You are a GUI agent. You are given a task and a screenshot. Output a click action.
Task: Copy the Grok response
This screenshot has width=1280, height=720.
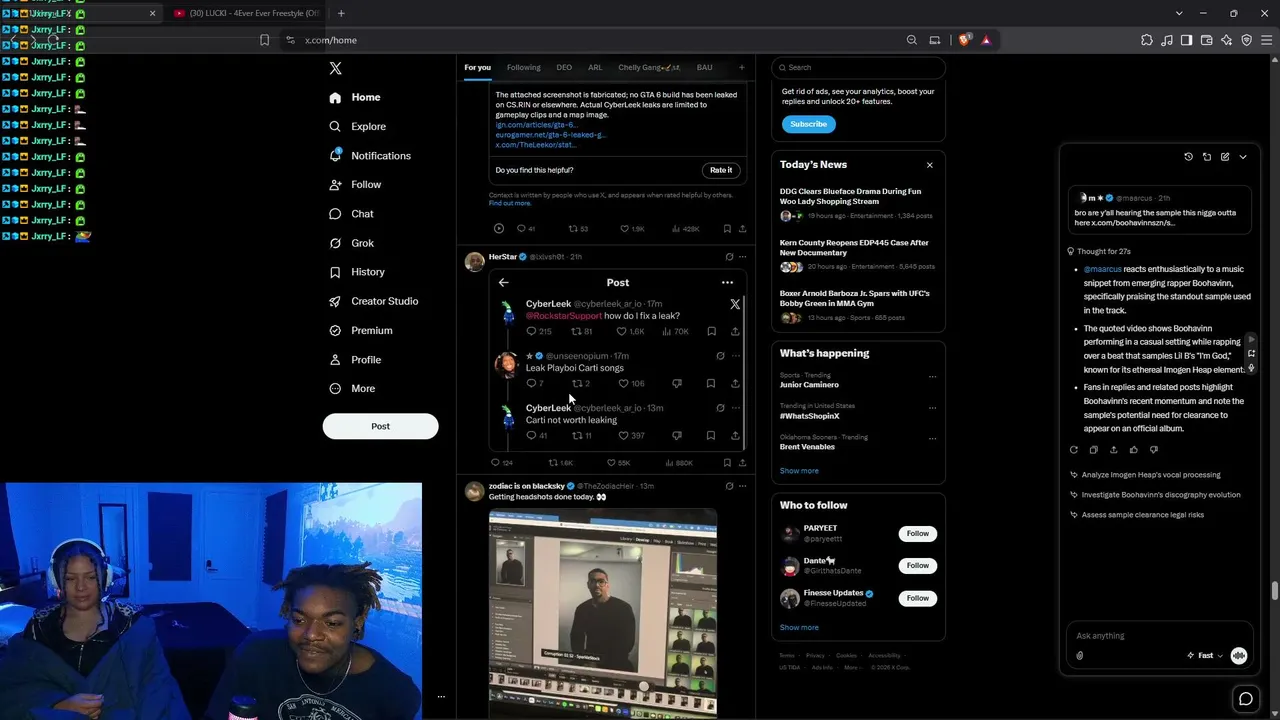tap(1093, 450)
